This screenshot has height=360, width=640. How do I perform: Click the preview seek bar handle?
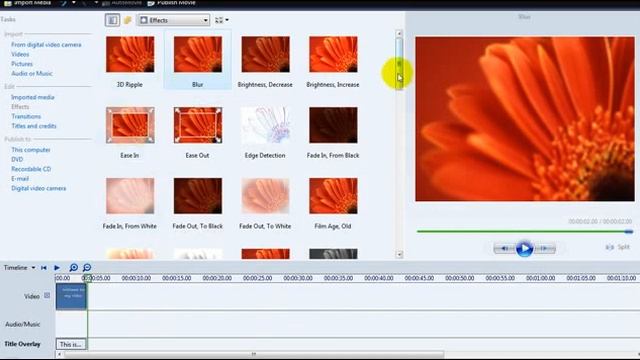tap(629, 231)
